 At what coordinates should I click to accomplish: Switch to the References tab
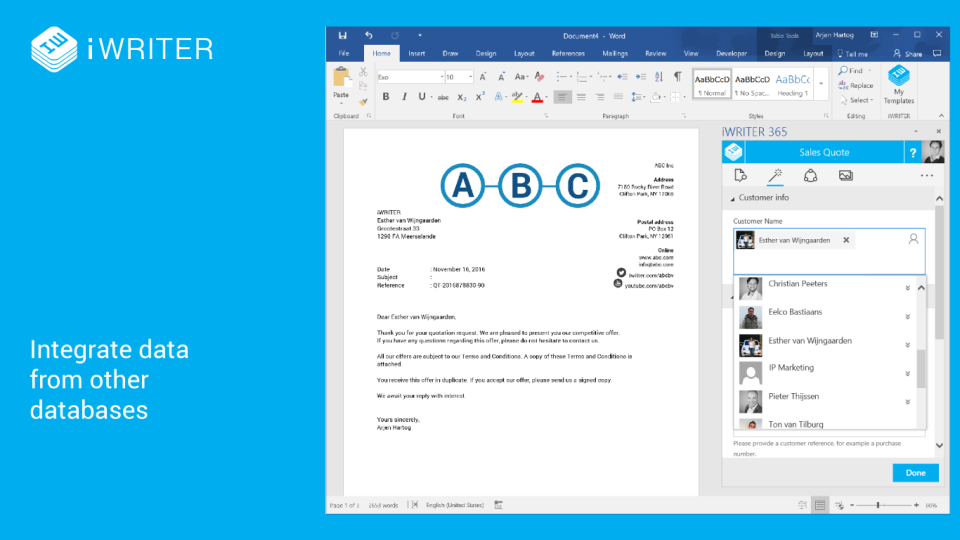[x=568, y=54]
